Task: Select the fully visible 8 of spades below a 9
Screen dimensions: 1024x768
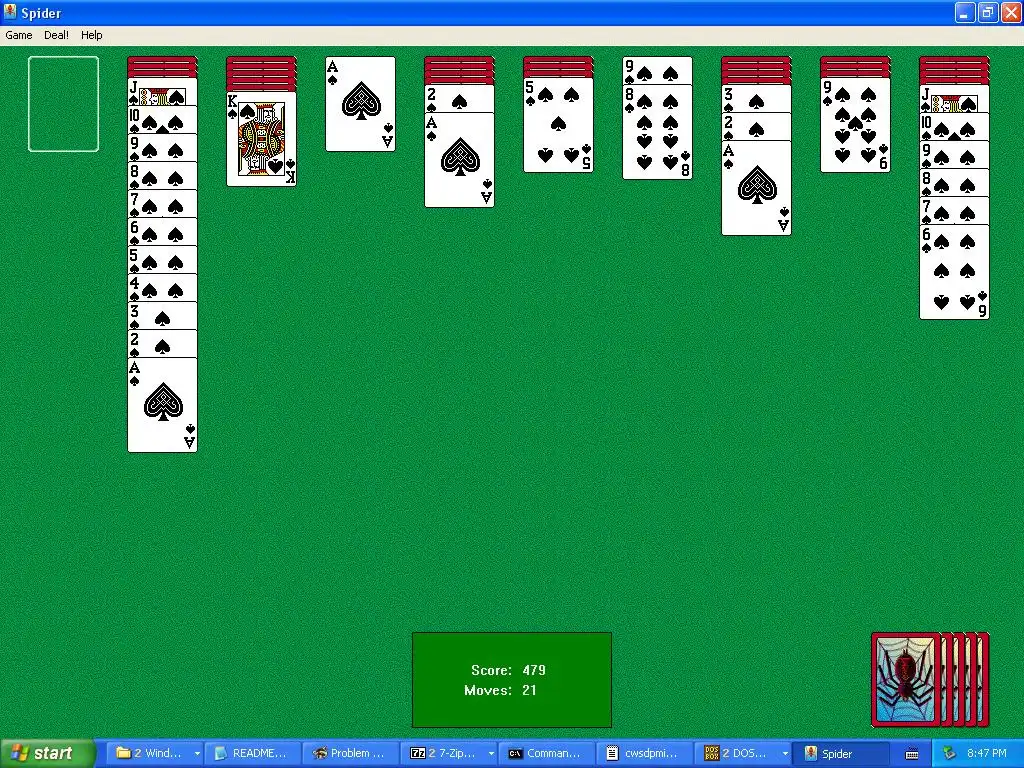Action: (x=658, y=132)
